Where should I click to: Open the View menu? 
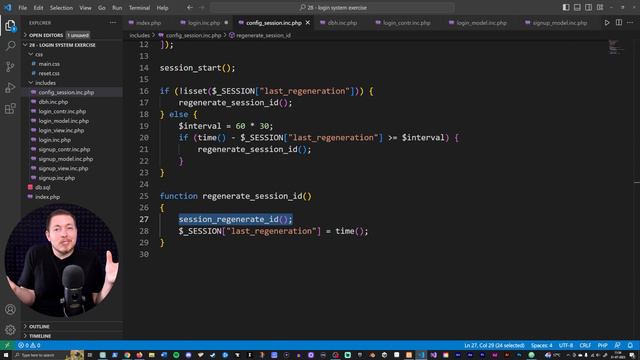point(85,8)
